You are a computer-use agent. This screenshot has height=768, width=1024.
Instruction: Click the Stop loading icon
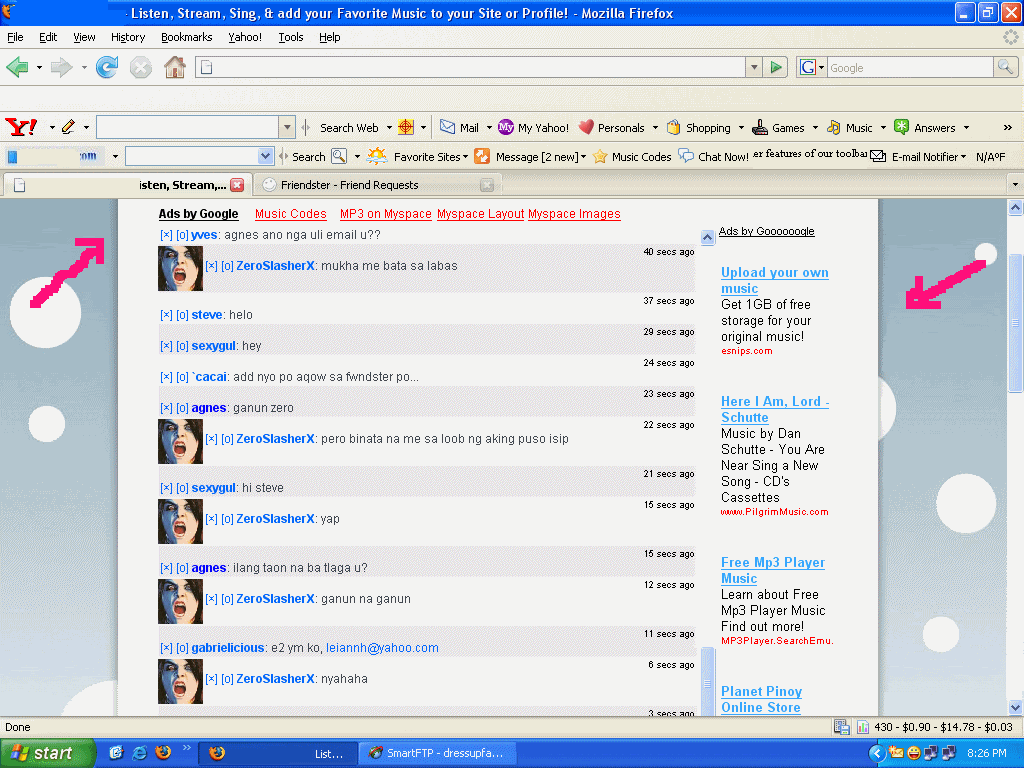[x=140, y=67]
